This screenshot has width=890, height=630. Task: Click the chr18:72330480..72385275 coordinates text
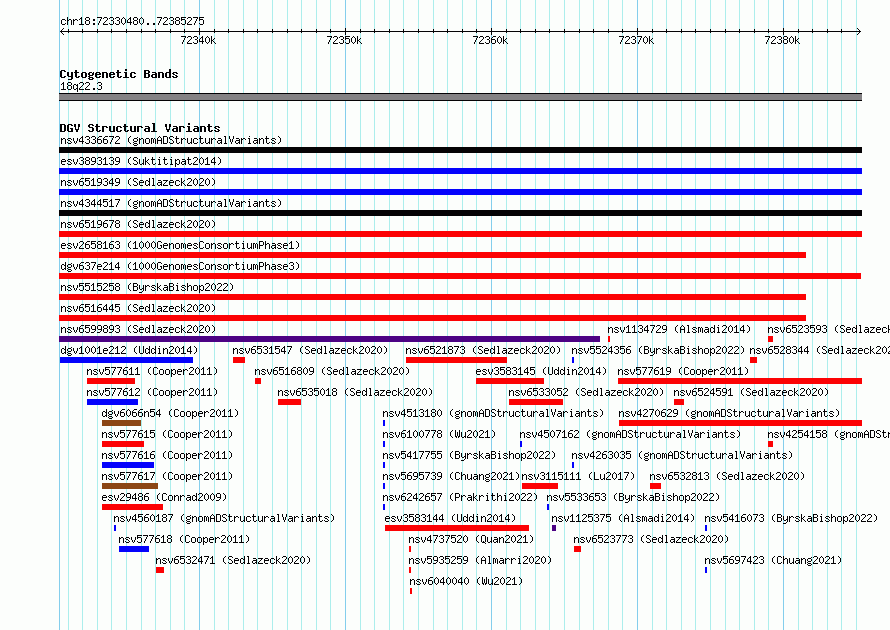(x=132, y=21)
